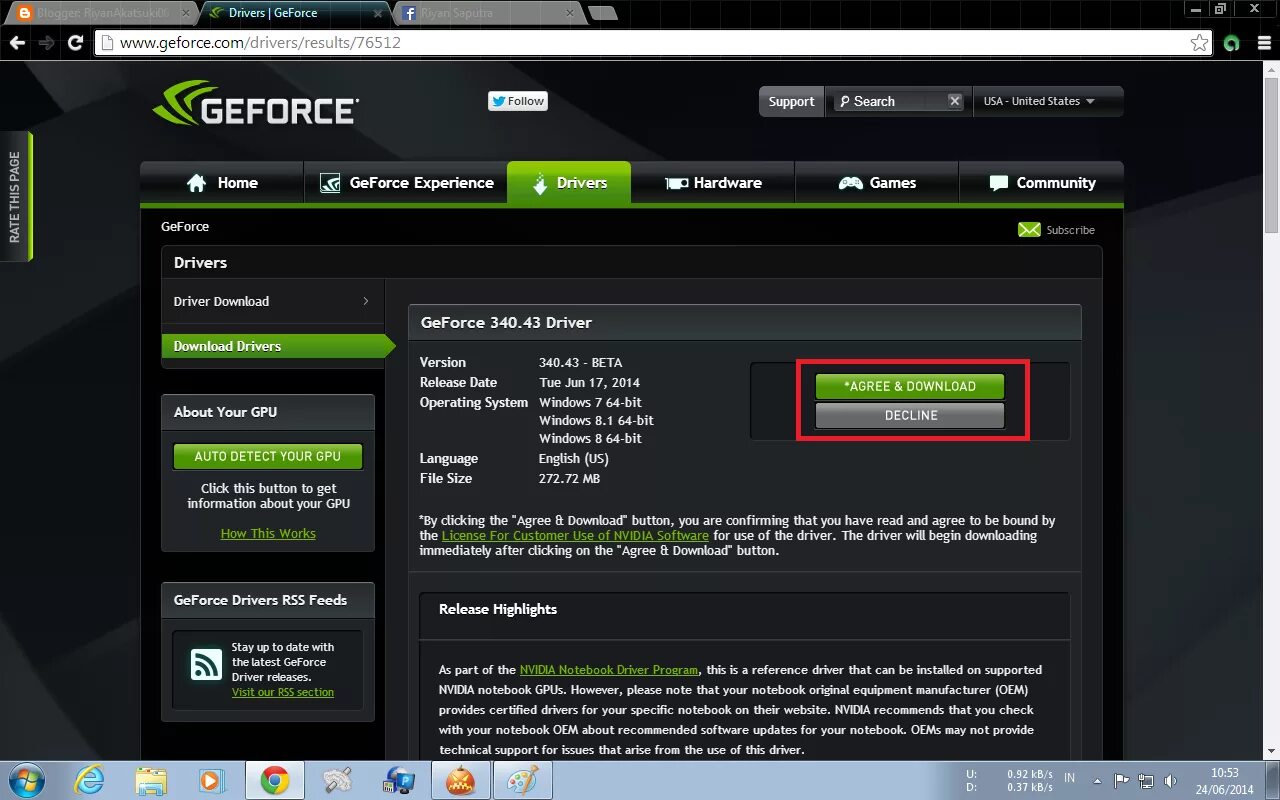Open a new browser tab

click(603, 13)
